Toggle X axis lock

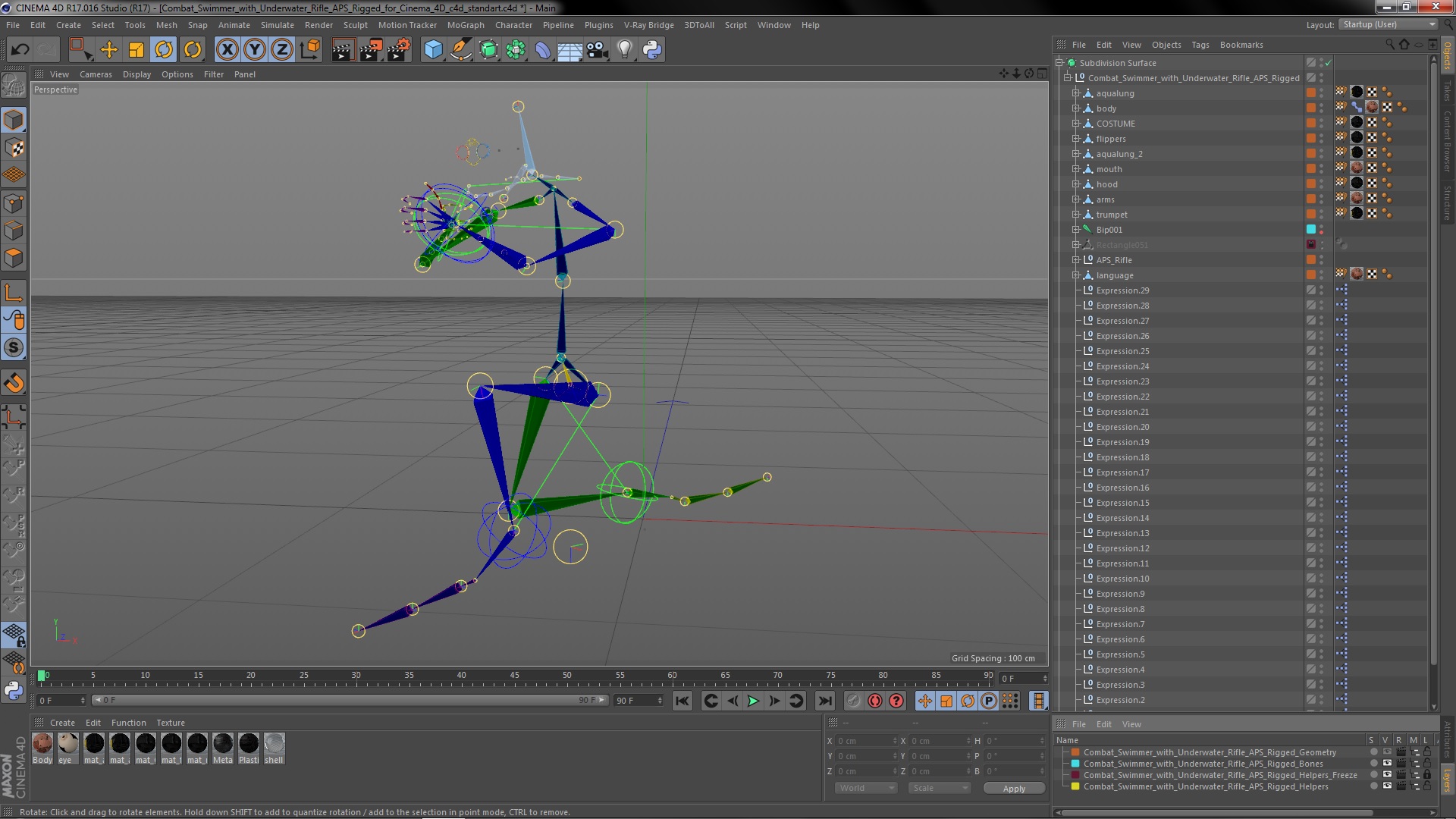(x=227, y=50)
